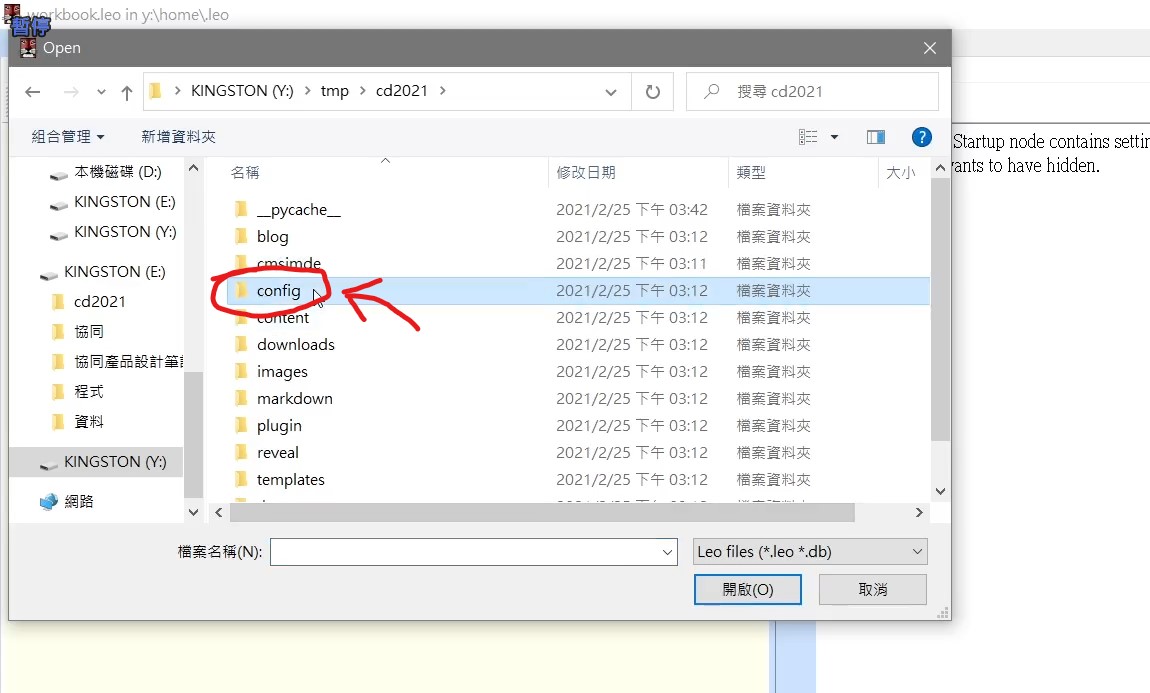This screenshot has width=1150, height=693.
Task: Expand the address bar history dropdown
Action: click(x=610, y=92)
